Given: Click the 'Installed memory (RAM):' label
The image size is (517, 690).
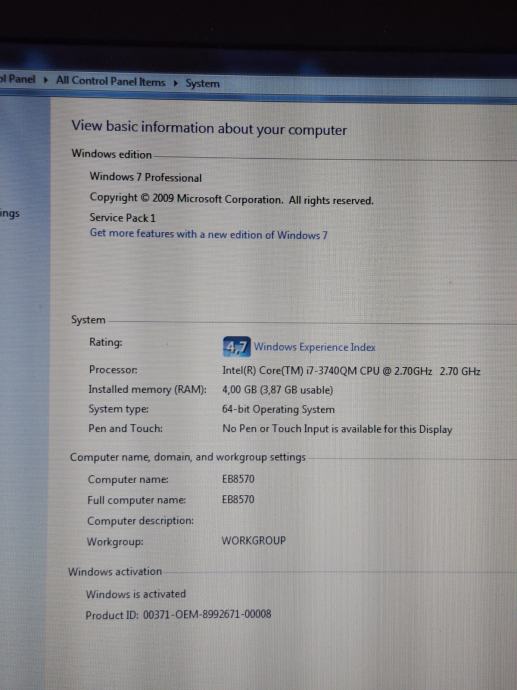Looking at the screenshot, I should 147,389.
